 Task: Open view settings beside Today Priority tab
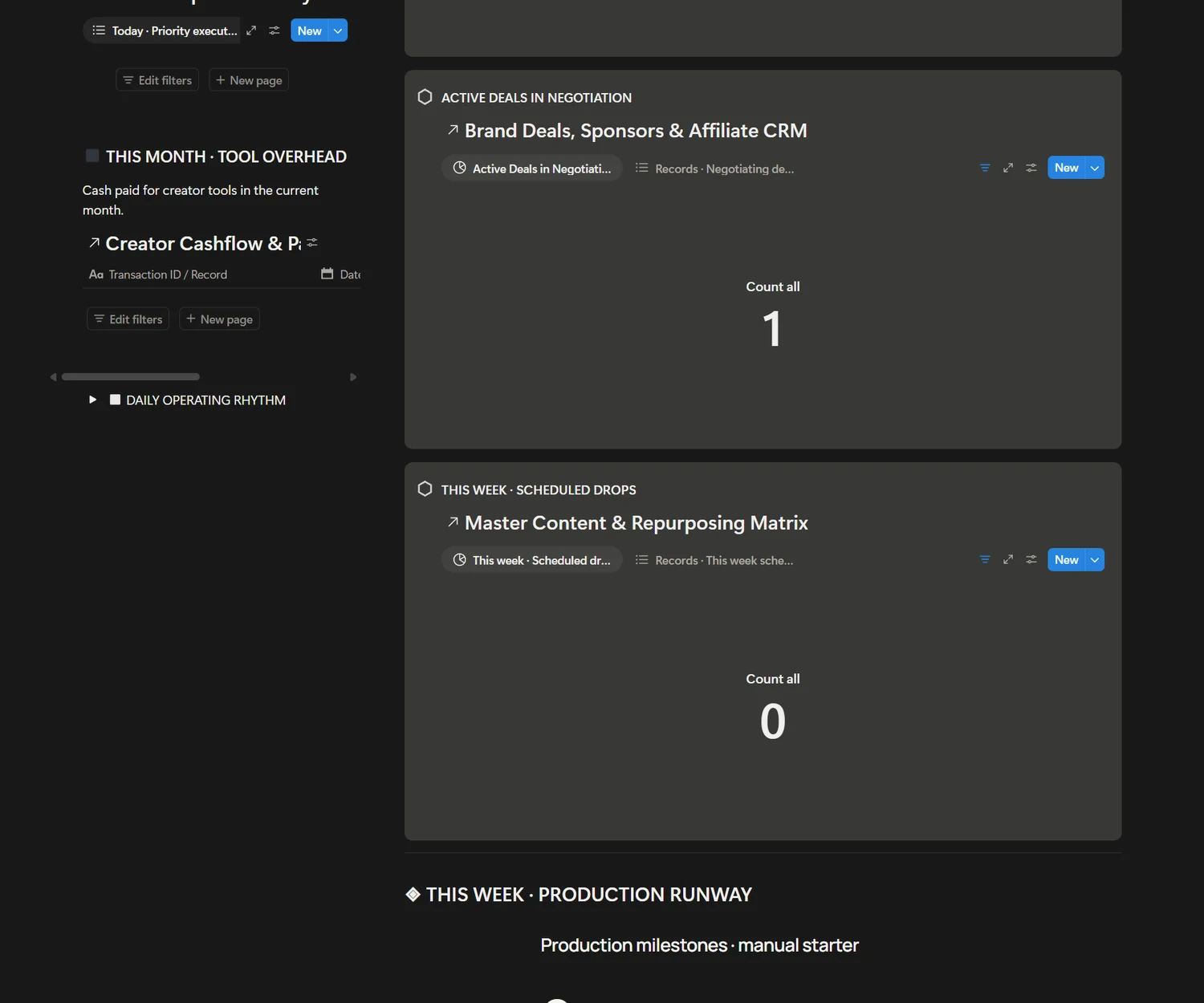point(275,30)
